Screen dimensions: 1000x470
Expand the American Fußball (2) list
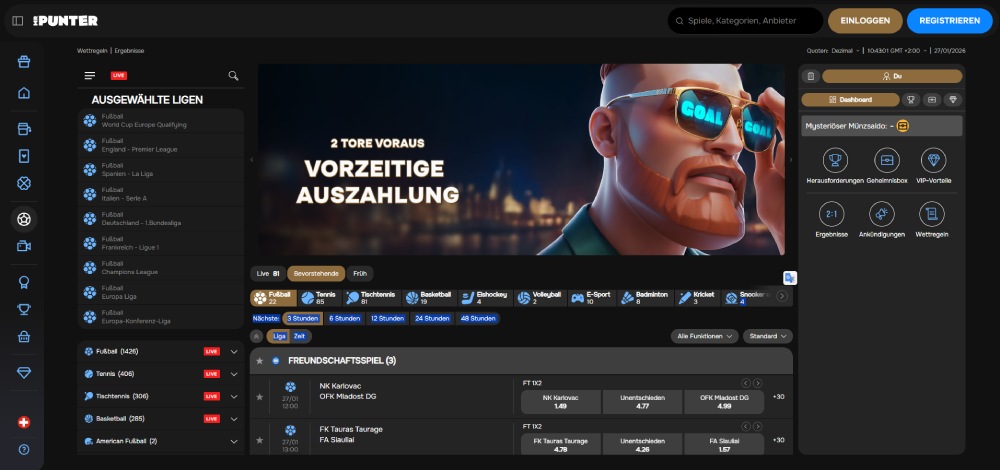234,441
